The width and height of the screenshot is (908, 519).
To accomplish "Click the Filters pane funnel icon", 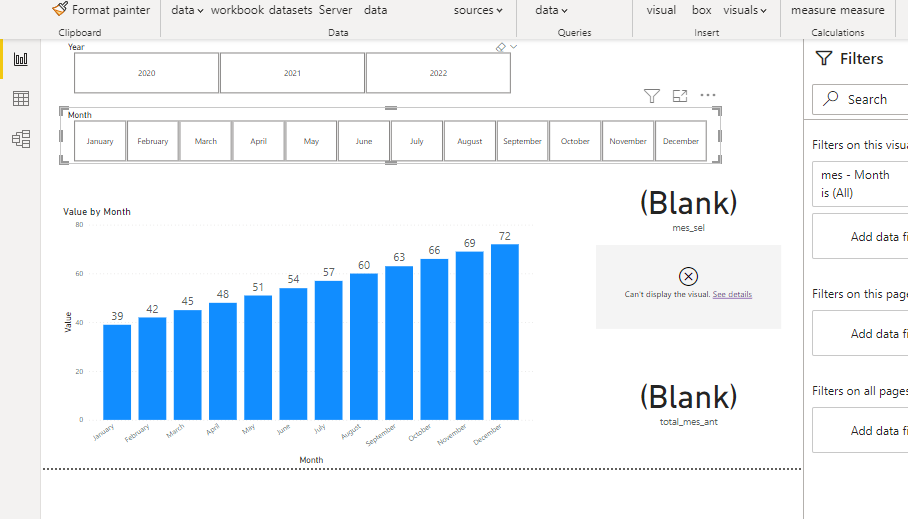I will 823,58.
